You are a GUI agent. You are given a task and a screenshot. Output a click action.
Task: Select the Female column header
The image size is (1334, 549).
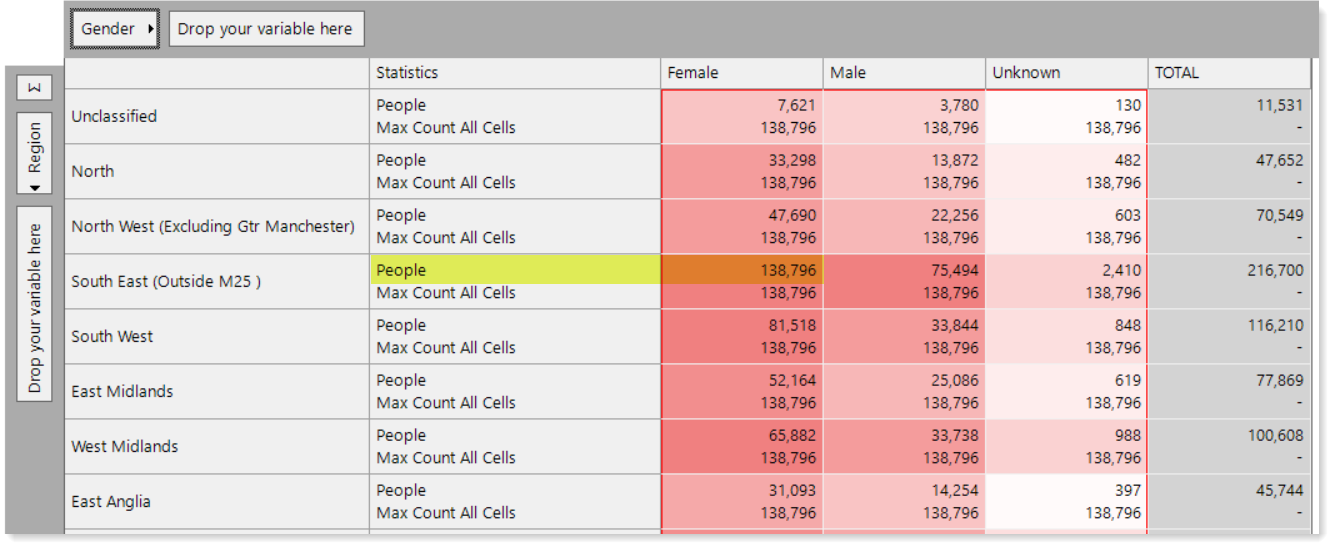pyautogui.click(x=741, y=73)
